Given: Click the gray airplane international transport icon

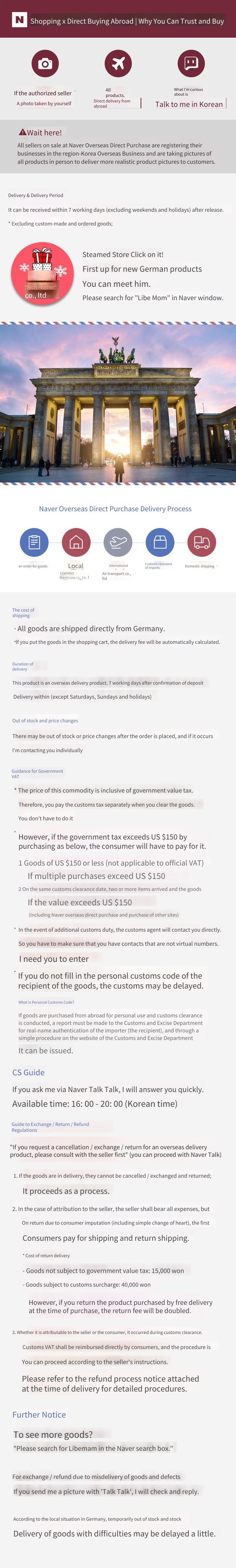Looking at the screenshot, I should pyautogui.click(x=118, y=542).
